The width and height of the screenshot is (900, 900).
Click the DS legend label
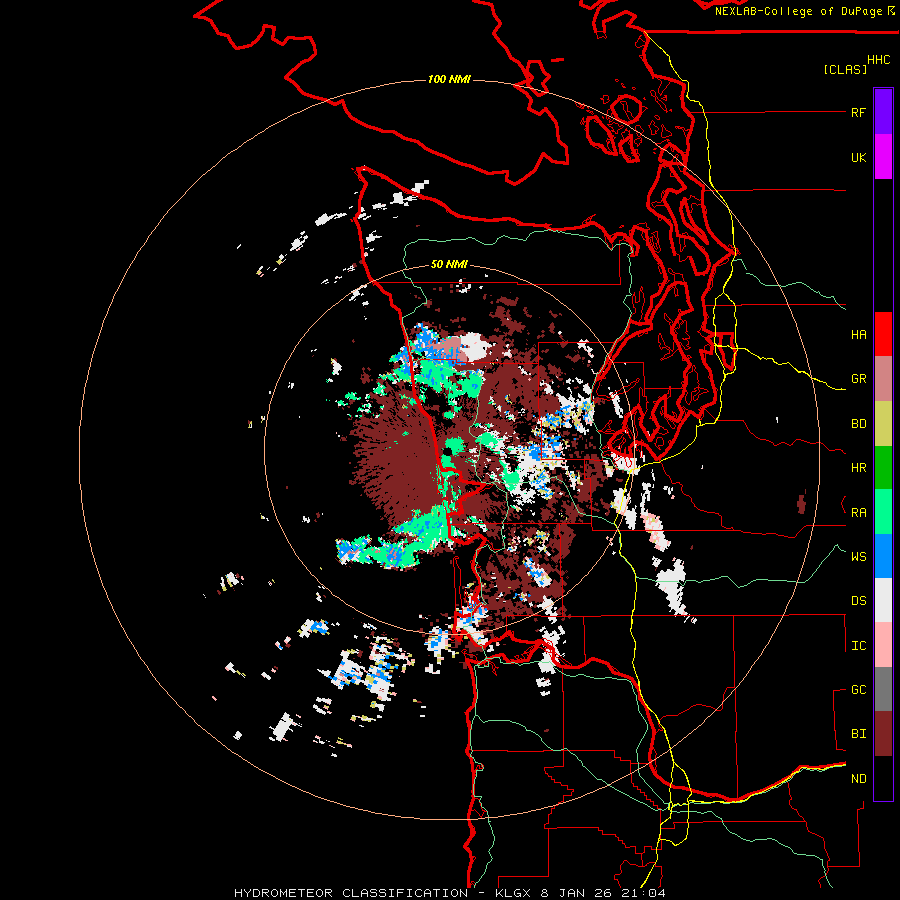(x=858, y=601)
